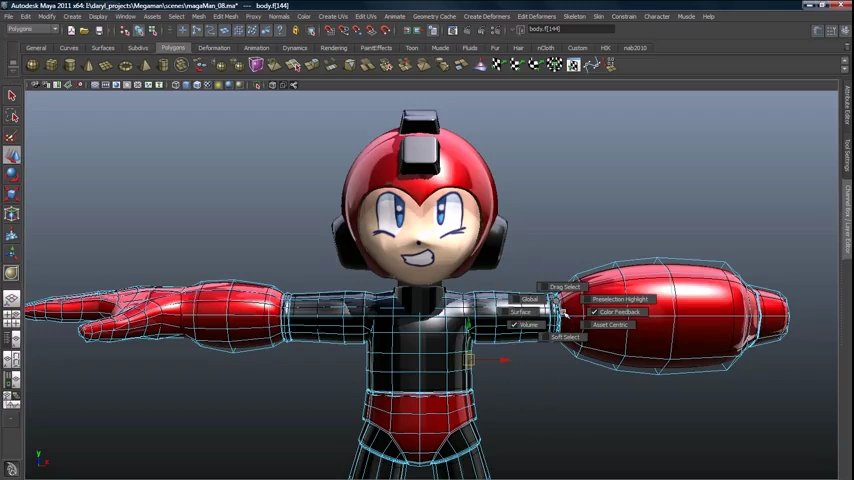Click the red translate manipulator arrow

coord(505,360)
